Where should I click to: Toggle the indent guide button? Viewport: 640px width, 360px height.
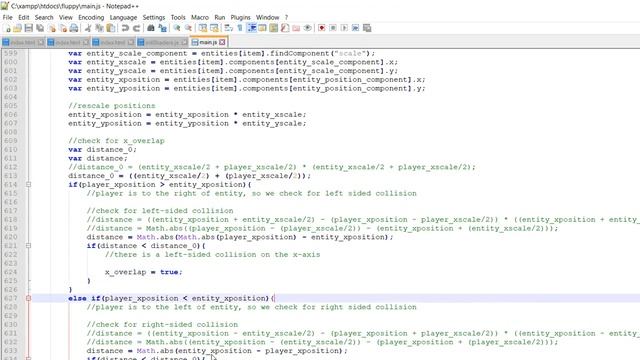coord(251,28)
